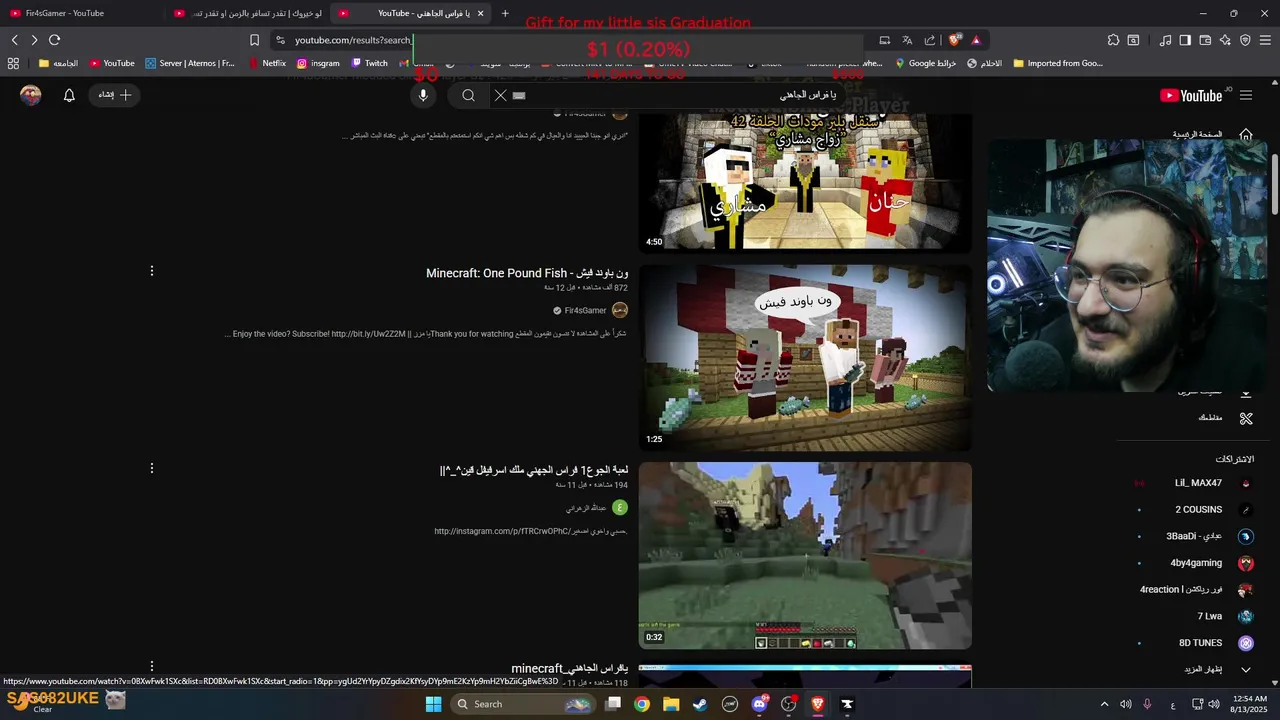Screen dimensions: 1280x720
Task: Click the magnifier search button
Action: coord(468,95)
